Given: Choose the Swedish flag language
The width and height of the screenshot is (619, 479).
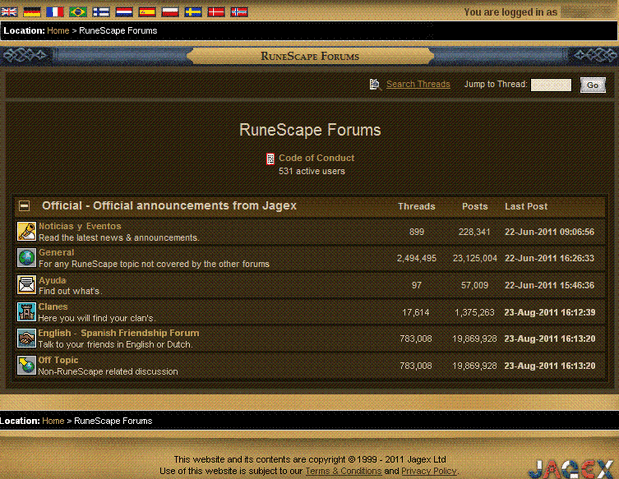Looking at the screenshot, I should pos(193,12).
